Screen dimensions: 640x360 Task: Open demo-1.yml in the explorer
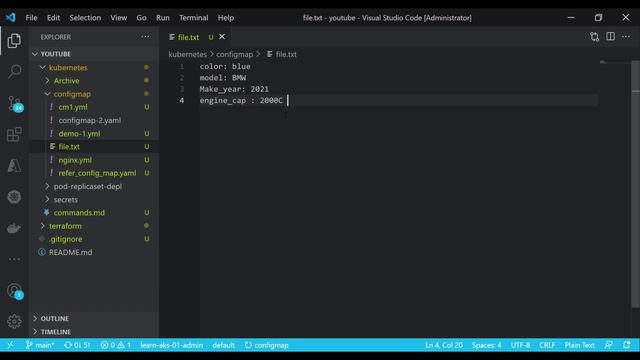(x=94, y=133)
